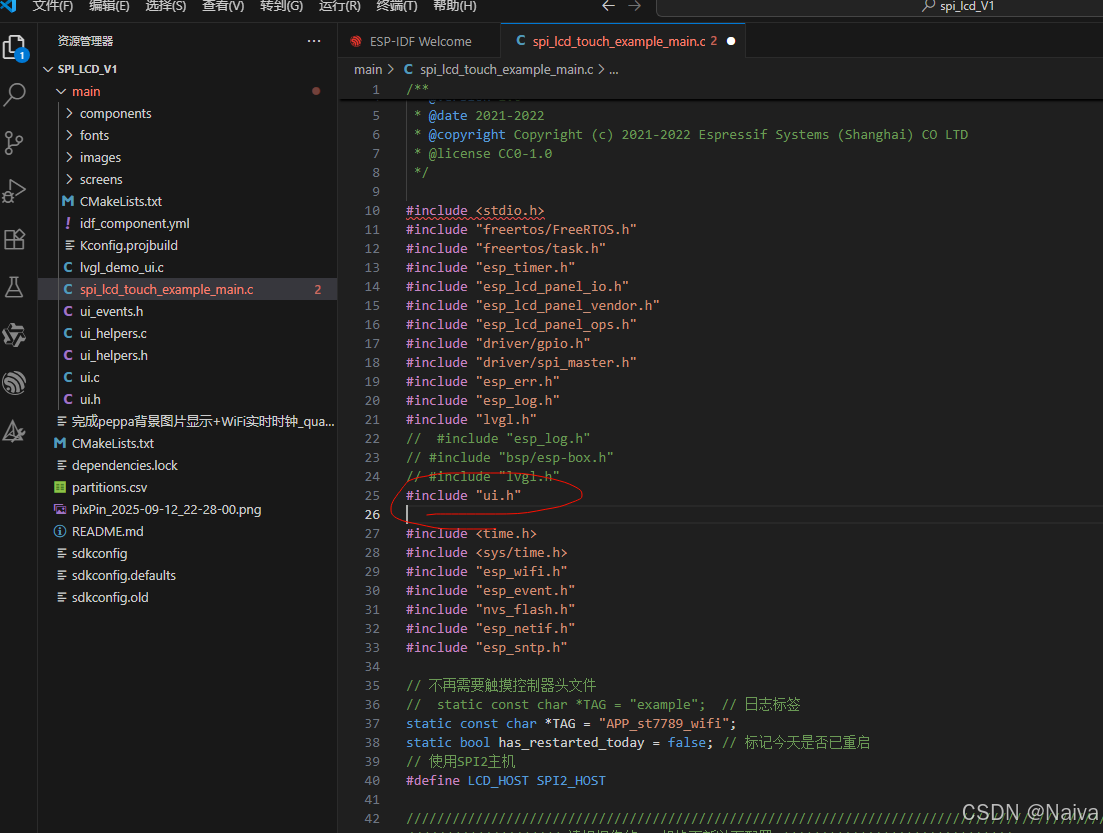Click the 资源管理器 panel title
The height and width of the screenshot is (833, 1103).
(x=85, y=41)
